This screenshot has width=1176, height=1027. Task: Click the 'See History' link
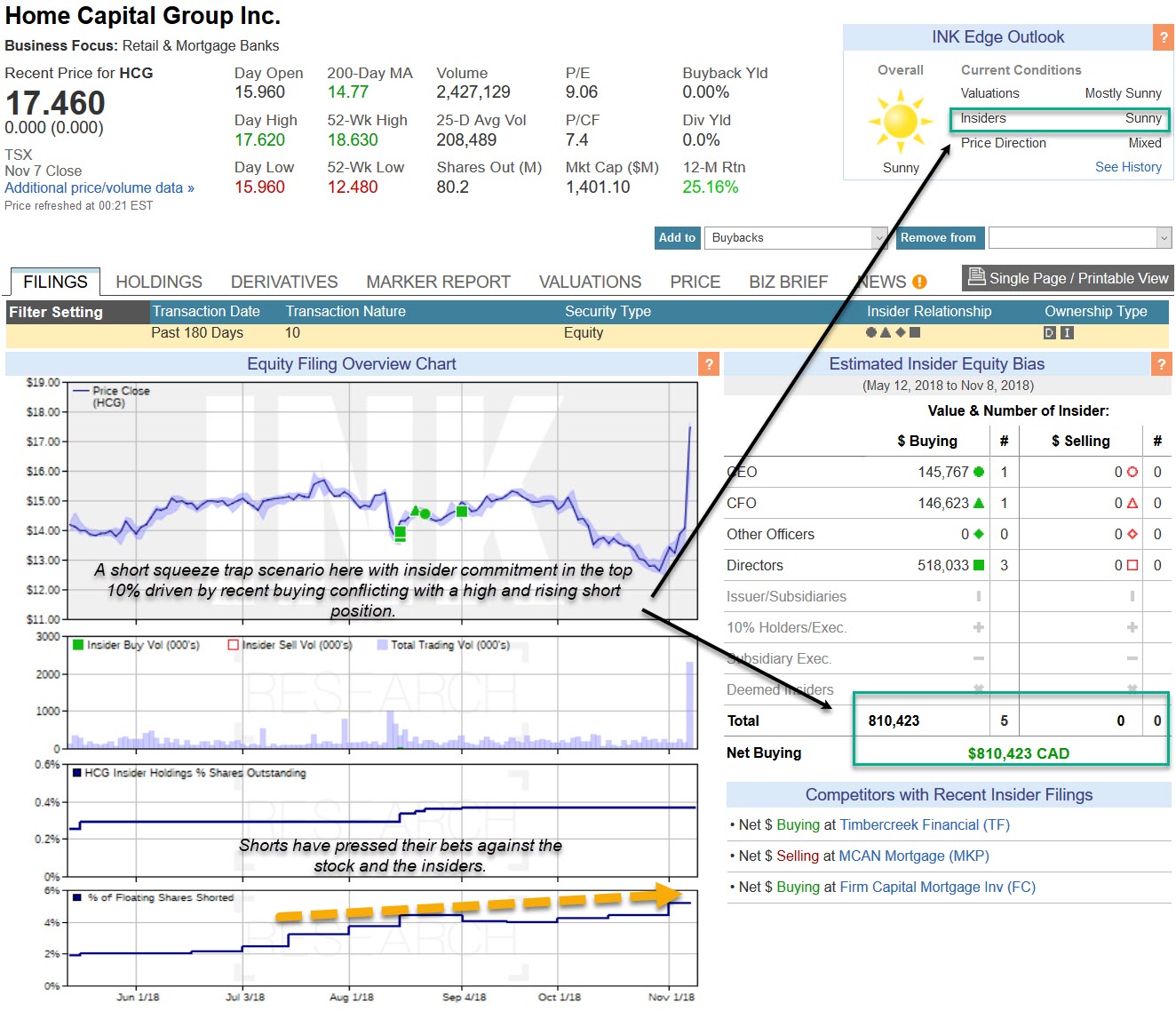tap(1128, 167)
